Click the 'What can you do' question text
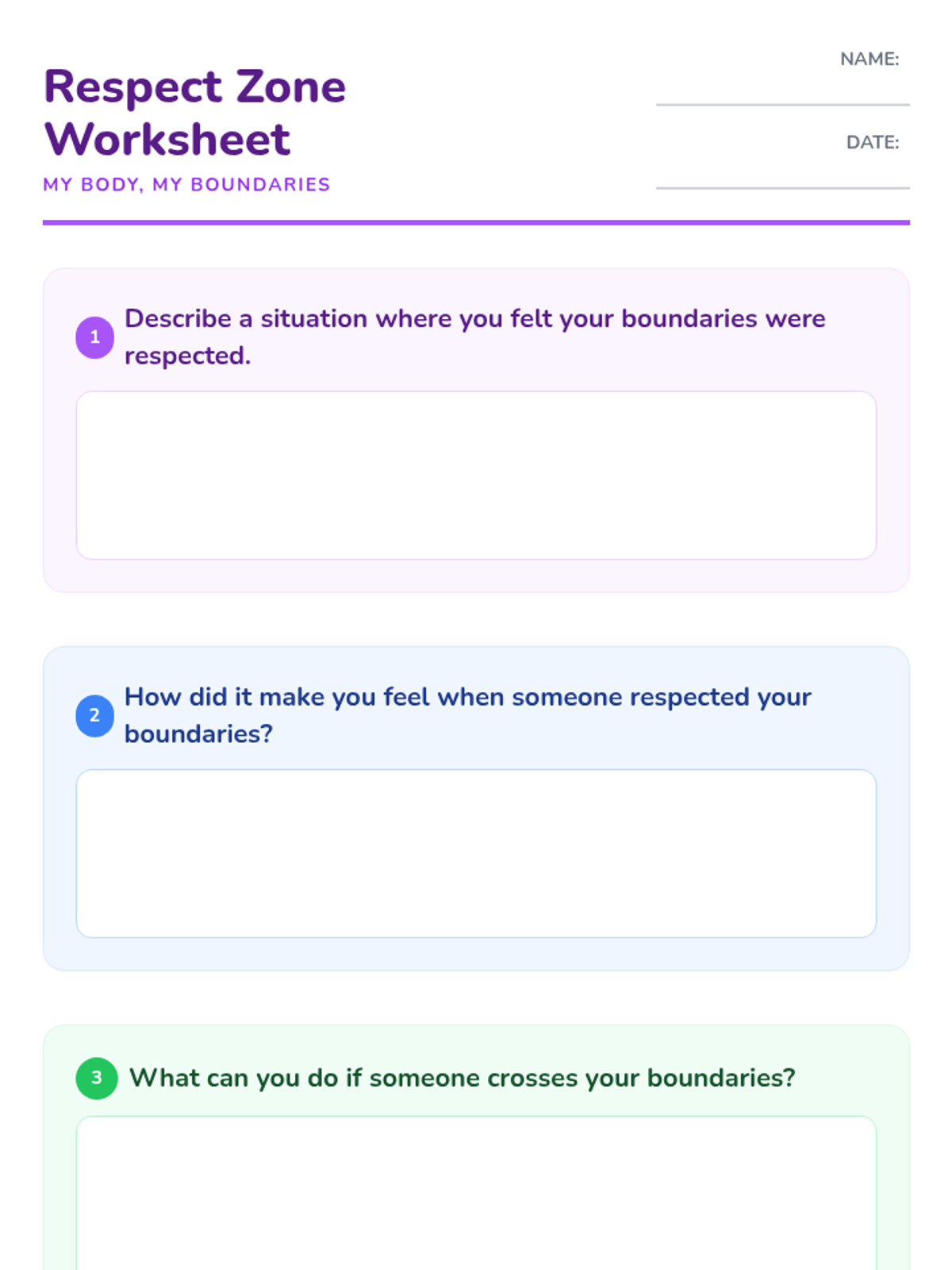 point(462,1078)
